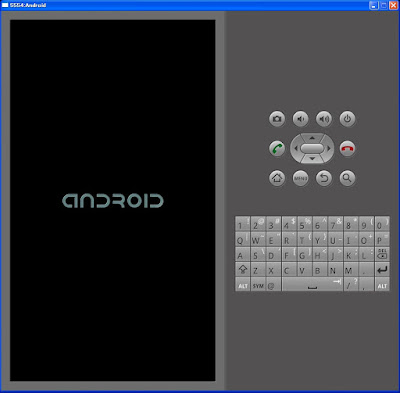This screenshot has height=393, width=400.
Task: Toggle the left ALT key
Action: [243, 284]
